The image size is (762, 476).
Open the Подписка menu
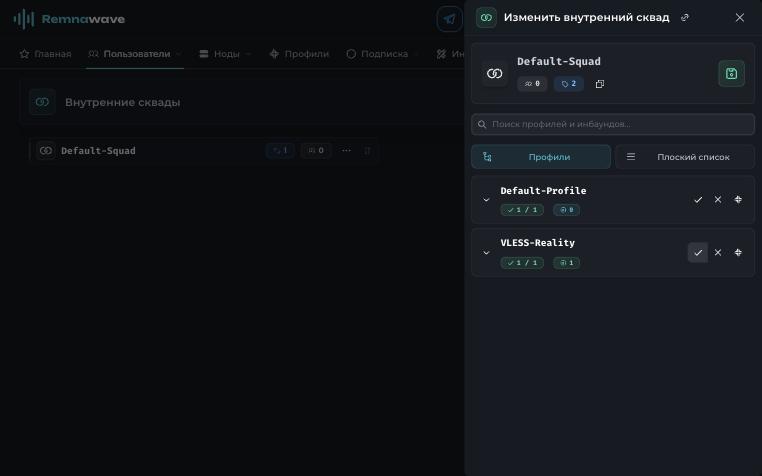tap(382, 54)
